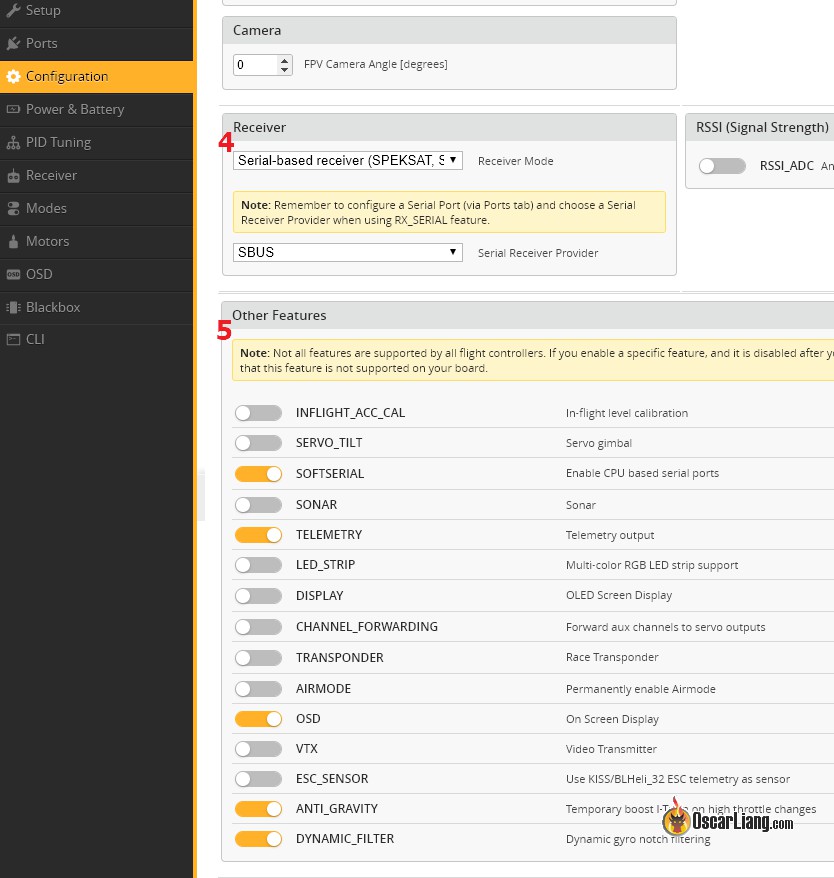
Task: Open the OSD tab
Action: click(40, 274)
